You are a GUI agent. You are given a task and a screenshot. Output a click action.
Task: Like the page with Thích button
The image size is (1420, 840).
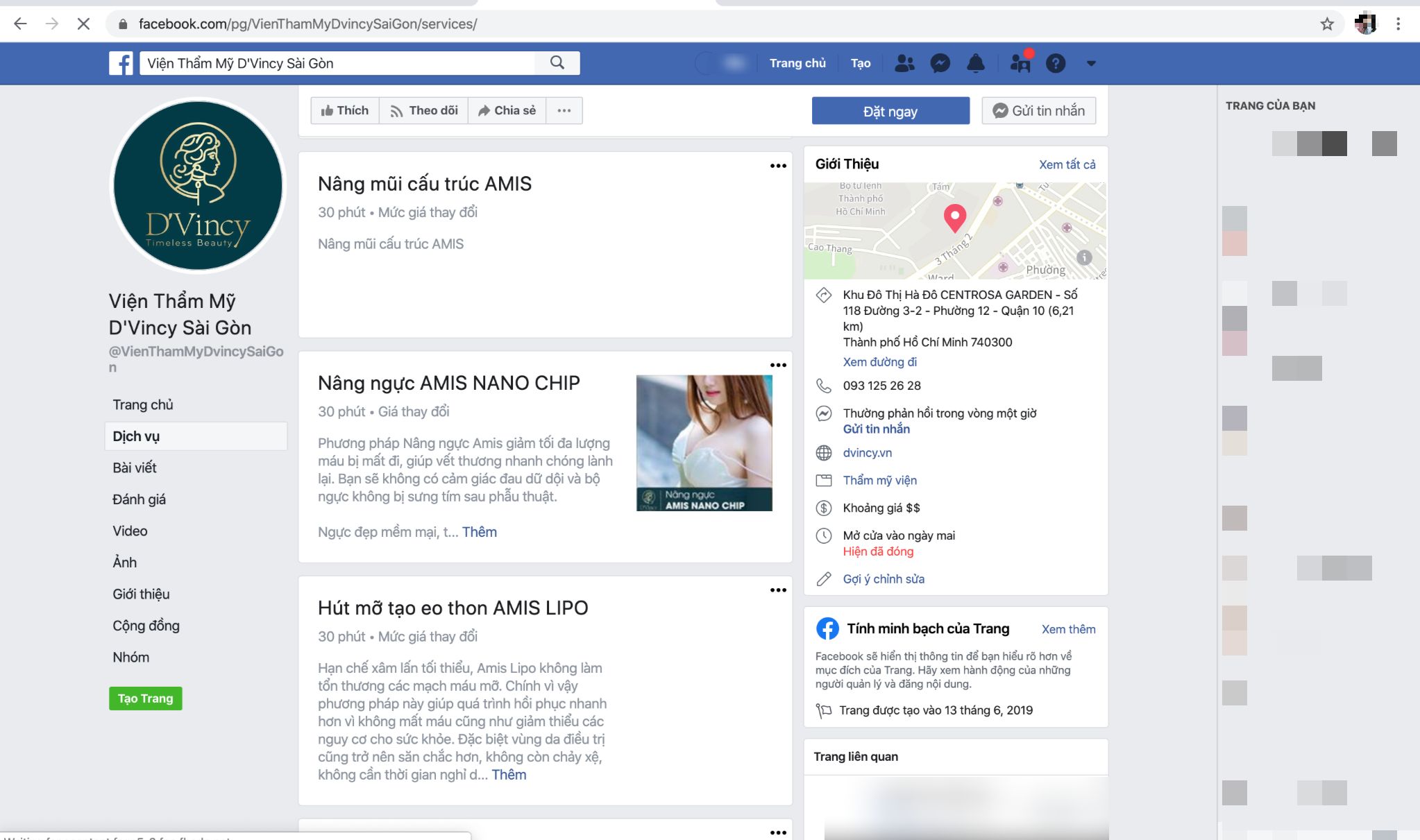345,110
